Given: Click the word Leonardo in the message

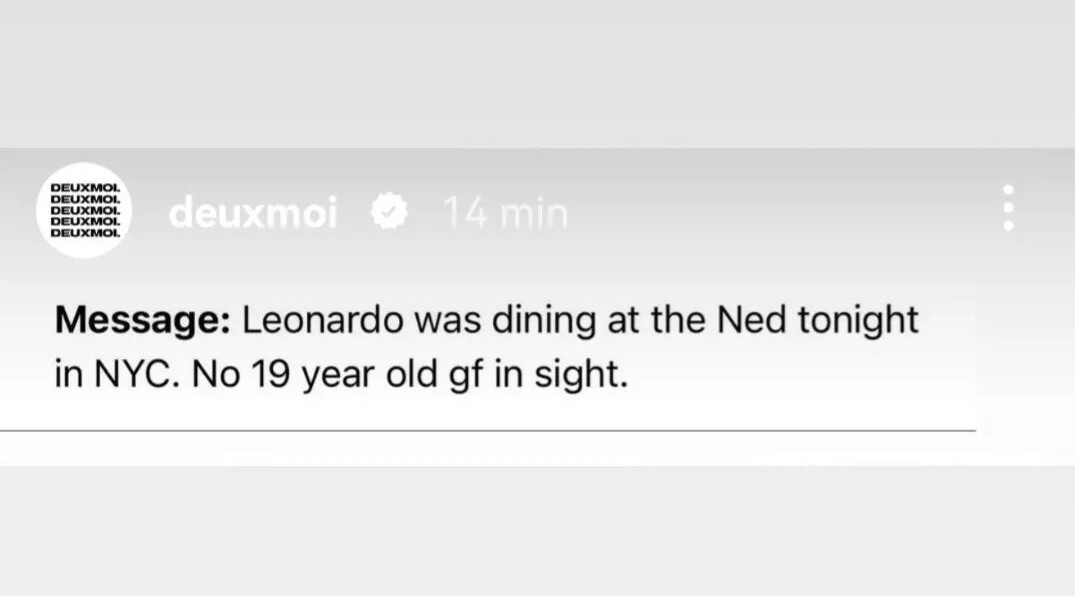Looking at the screenshot, I should (322, 320).
